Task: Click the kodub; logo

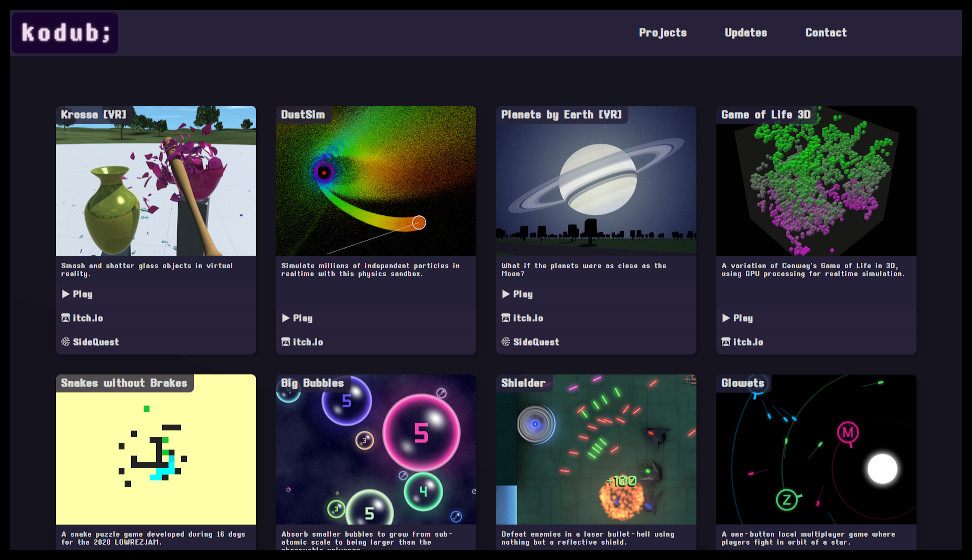Action: [x=64, y=32]
